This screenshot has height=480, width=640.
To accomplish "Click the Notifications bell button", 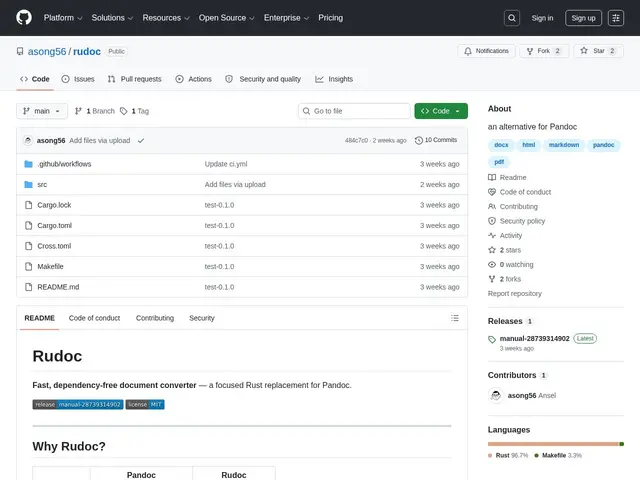I will tap(486, 51).
